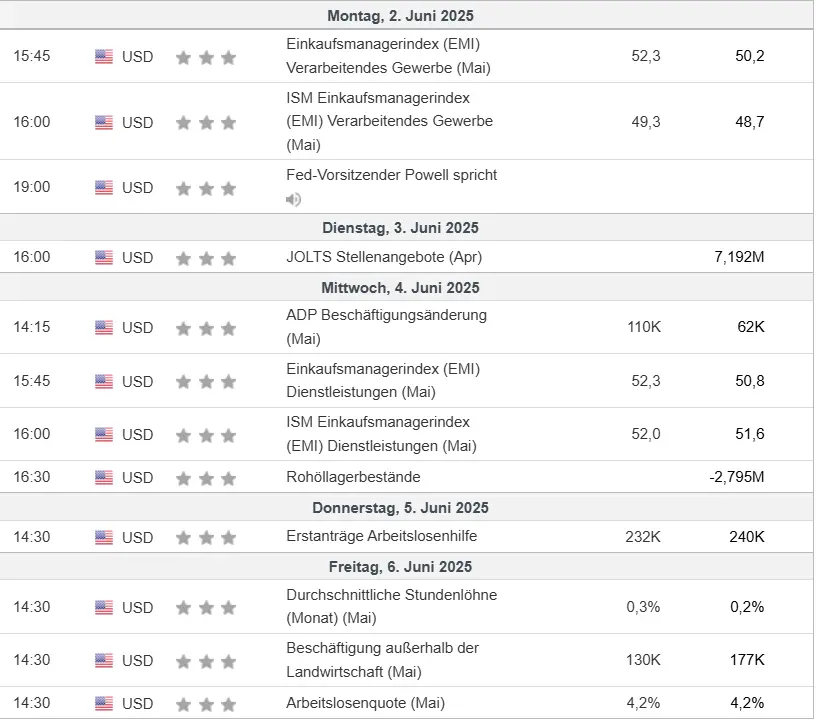The width and height of the screenshot is (816, 722).
Task: Open Beschäftigung außerhalb der Landwirtschaft event
Action: tap(382, 660)
